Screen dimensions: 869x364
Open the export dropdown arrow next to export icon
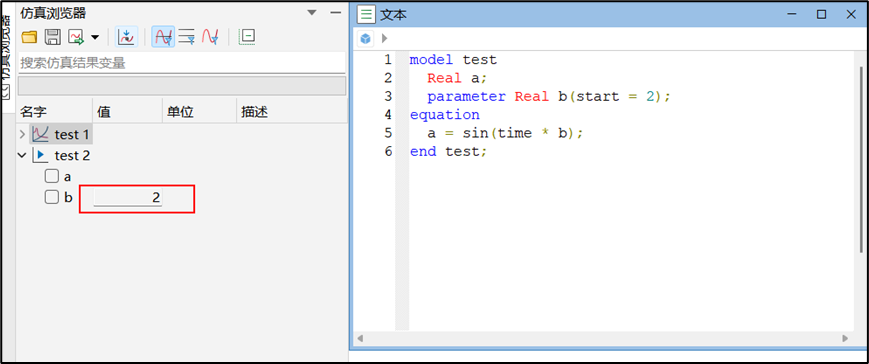(x=95, y=38)
